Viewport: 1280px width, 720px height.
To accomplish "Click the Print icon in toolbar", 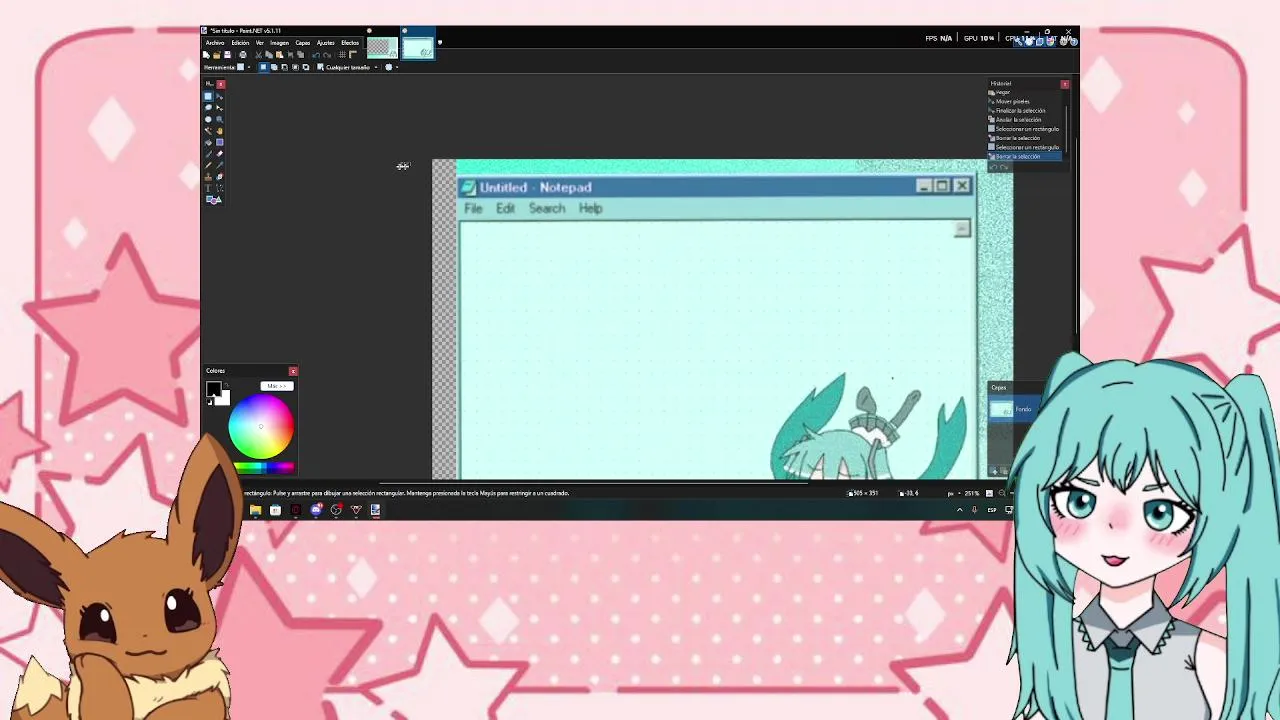I will 243,54.
